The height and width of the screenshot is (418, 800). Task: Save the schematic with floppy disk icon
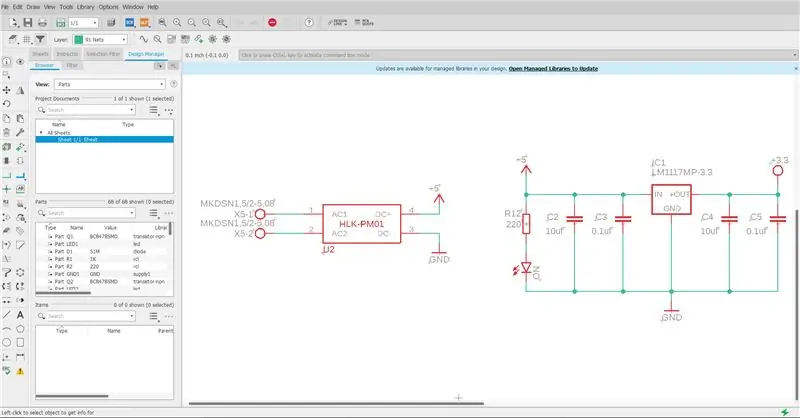point(28,22)
